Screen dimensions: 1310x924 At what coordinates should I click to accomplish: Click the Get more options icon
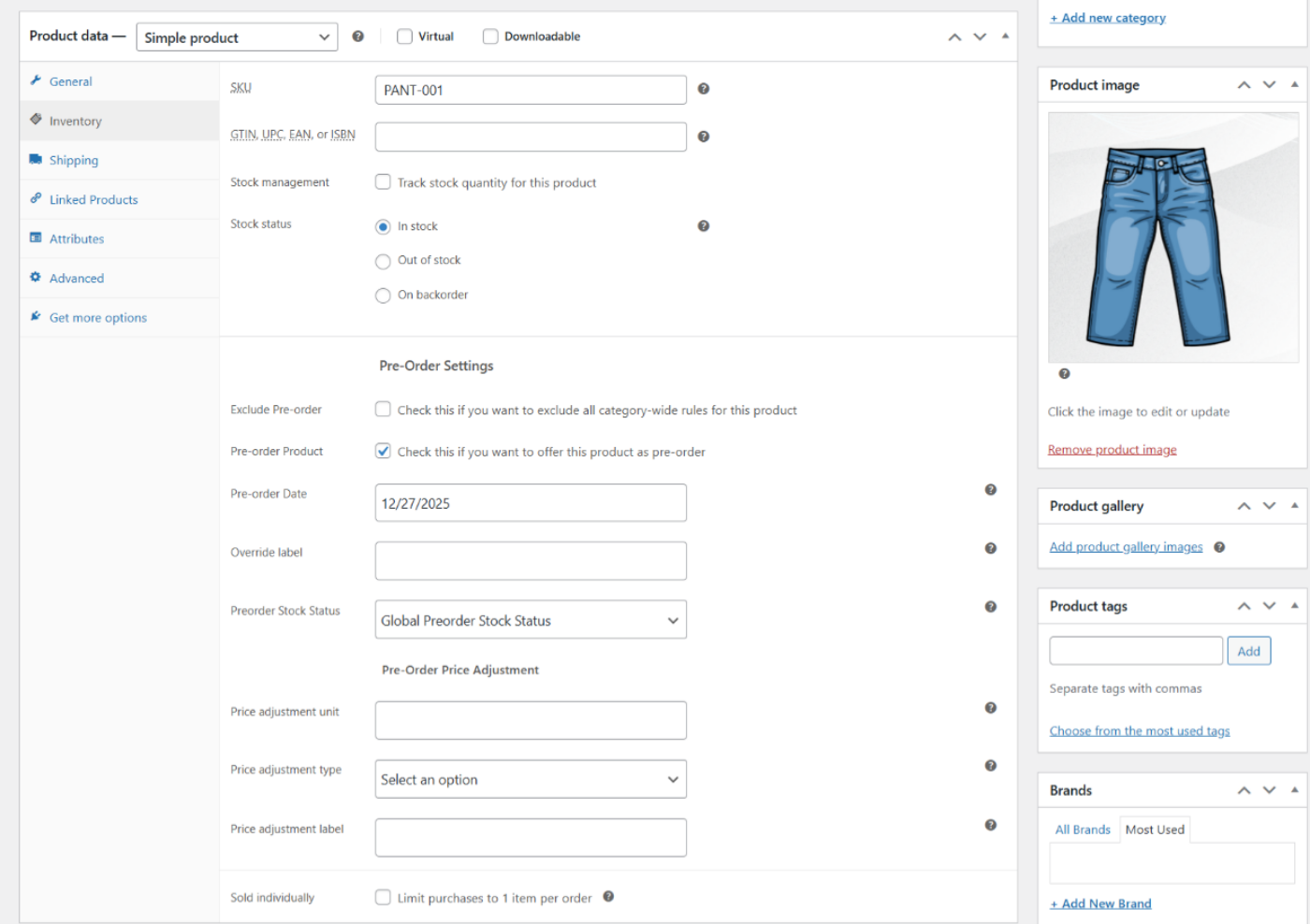[35, 317]
